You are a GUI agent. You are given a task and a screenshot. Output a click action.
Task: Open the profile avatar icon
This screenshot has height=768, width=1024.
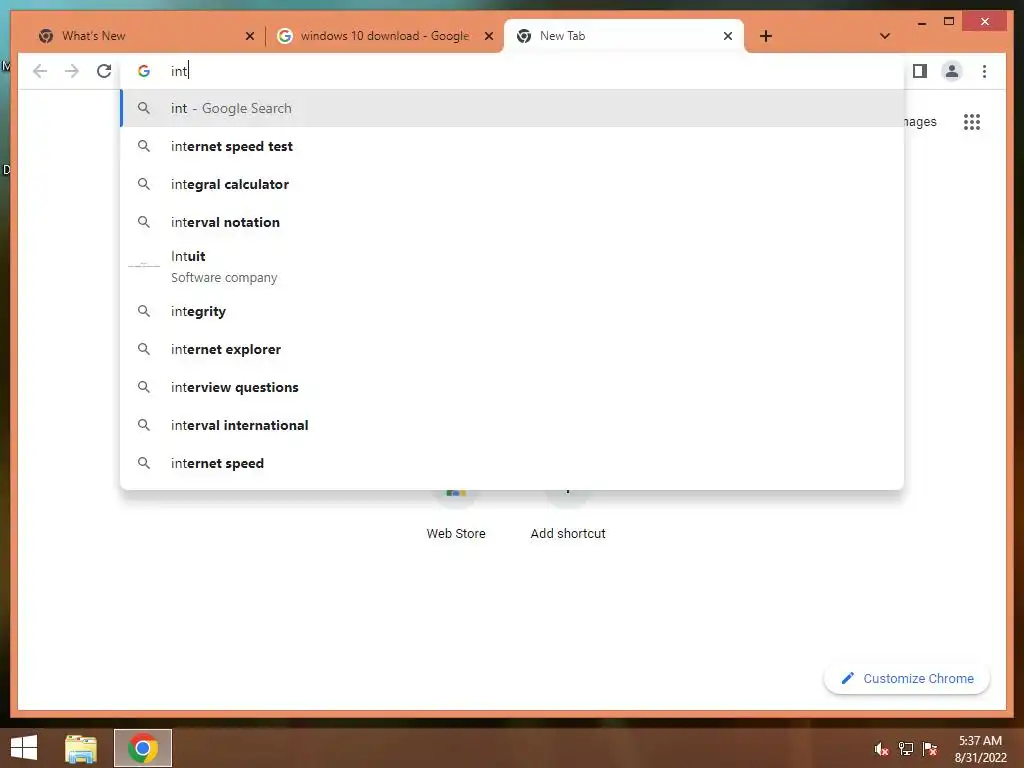[952, 71]
